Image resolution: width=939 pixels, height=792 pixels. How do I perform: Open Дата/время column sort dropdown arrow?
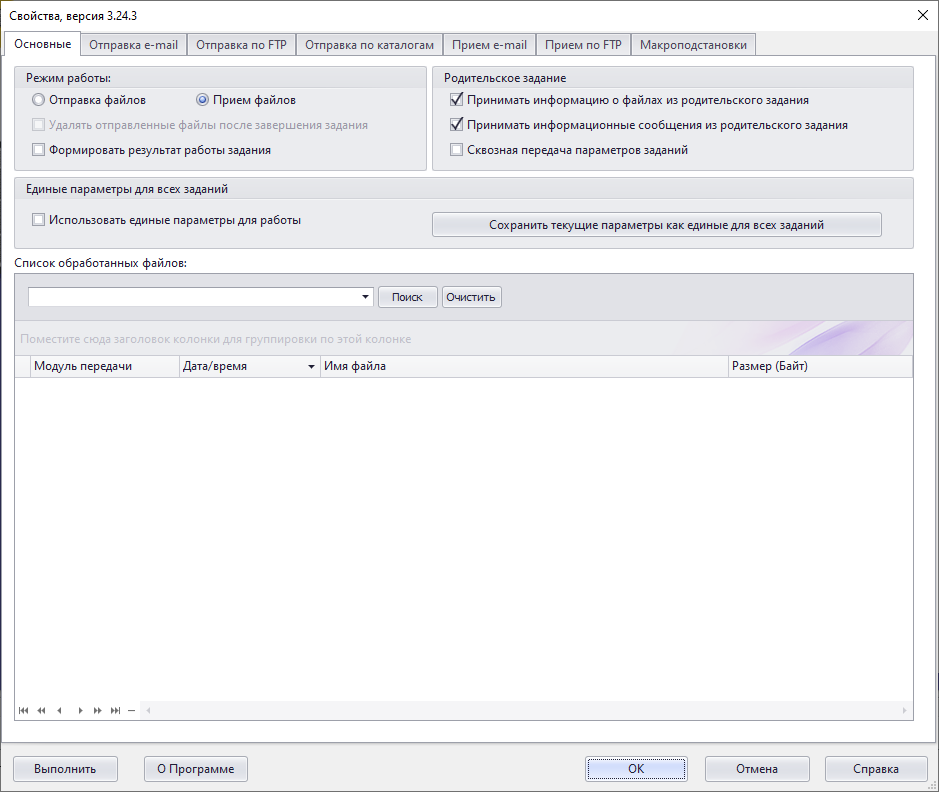pyautogui.click(x=310, y=367)
